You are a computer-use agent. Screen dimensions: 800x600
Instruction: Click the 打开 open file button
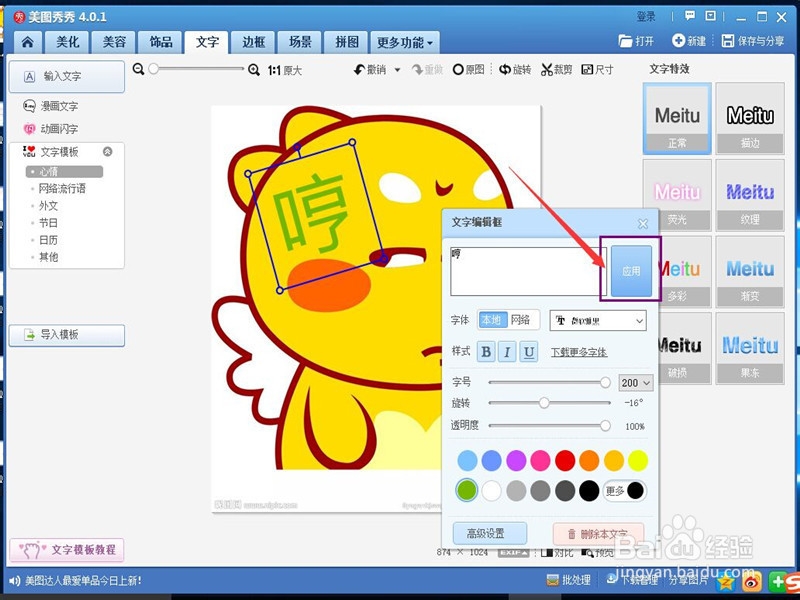(x=636, y=41)
